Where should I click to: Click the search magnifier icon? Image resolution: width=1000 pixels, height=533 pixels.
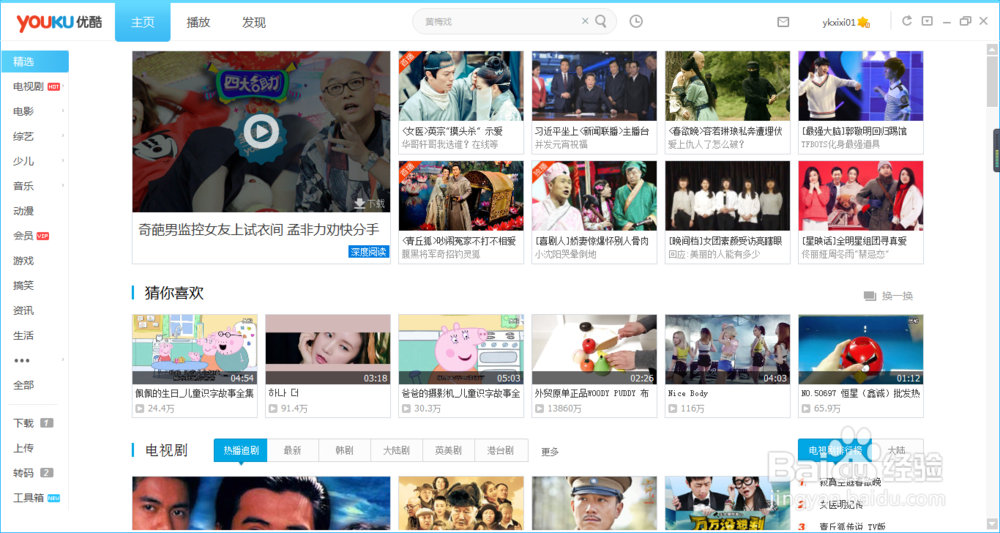[601, 21]
